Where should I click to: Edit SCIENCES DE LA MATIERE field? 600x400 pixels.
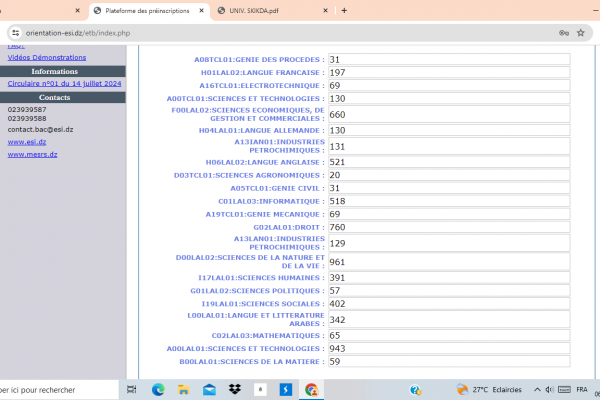(x=449, y=361)
